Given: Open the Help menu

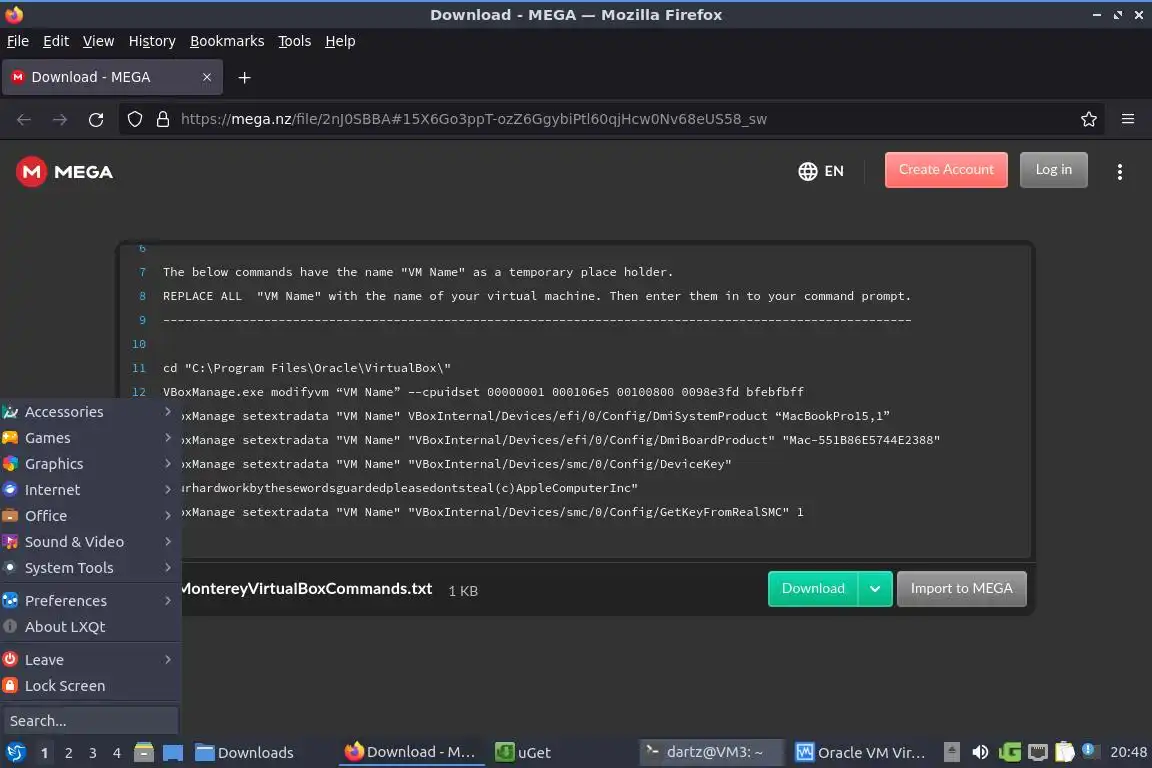Looking at the screenshot, I should coord(340,41).
